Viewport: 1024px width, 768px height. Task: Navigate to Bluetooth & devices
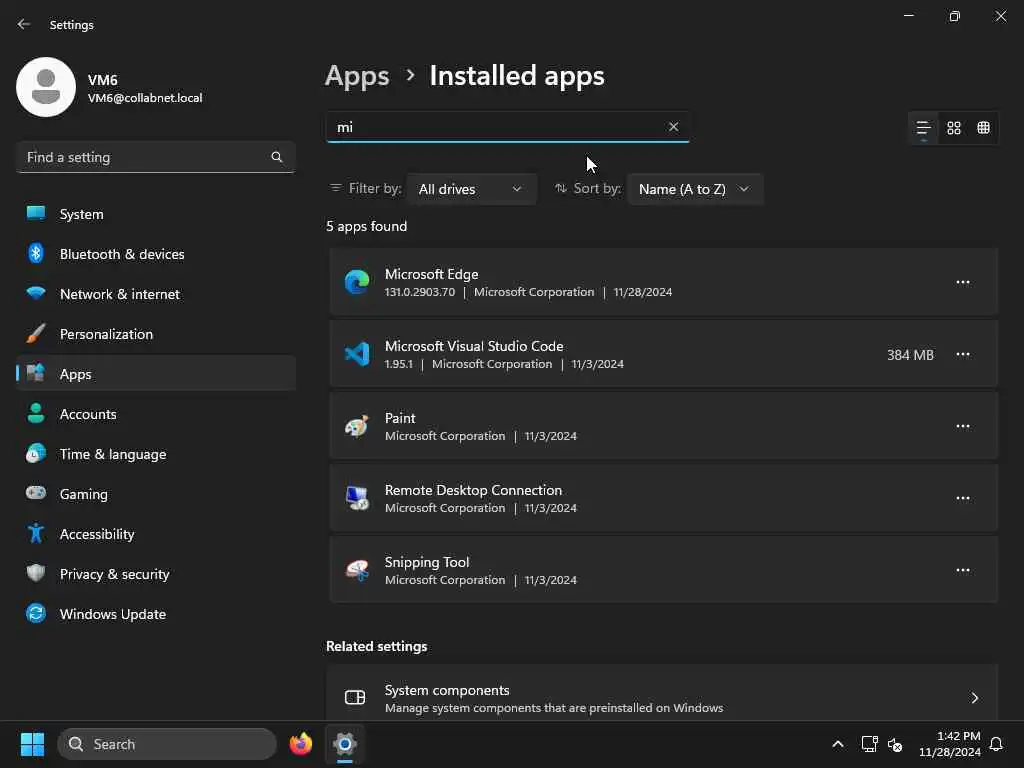pos(121,254)
